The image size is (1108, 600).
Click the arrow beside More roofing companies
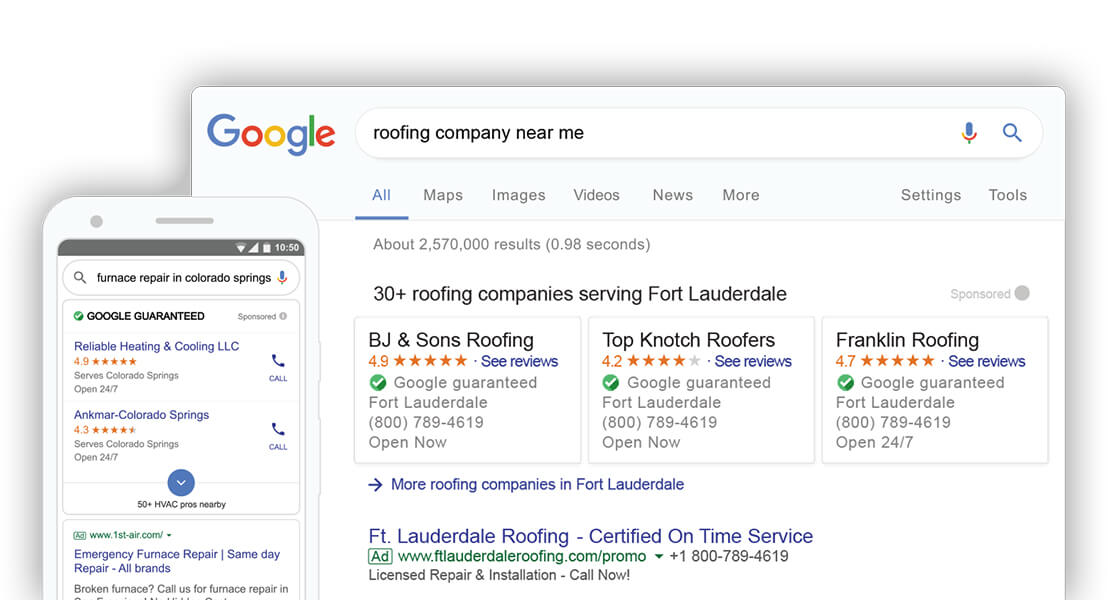pyautogui.click(x=375, y=484)
